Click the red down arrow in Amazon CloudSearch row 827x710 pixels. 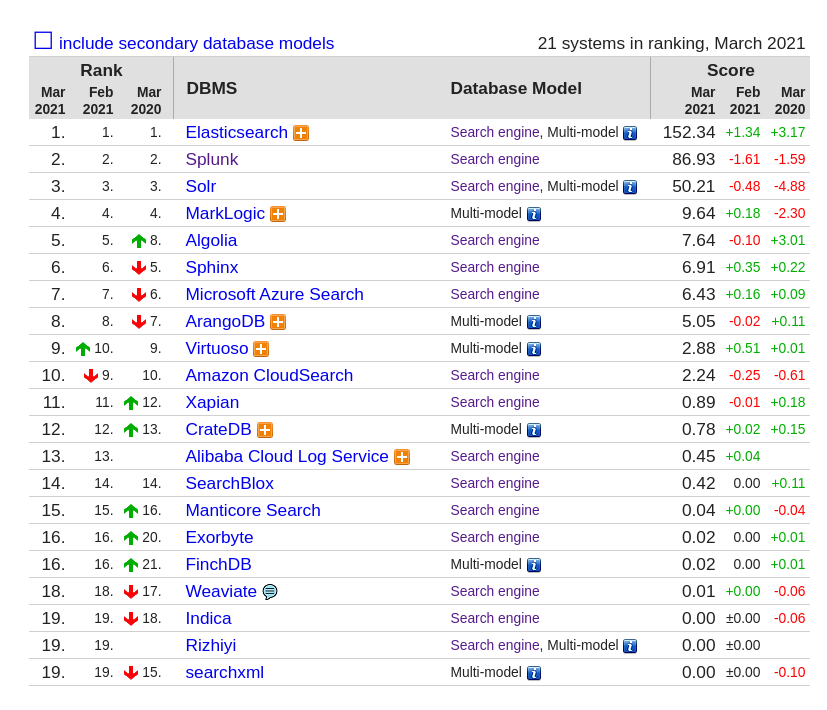click(91, 376)
